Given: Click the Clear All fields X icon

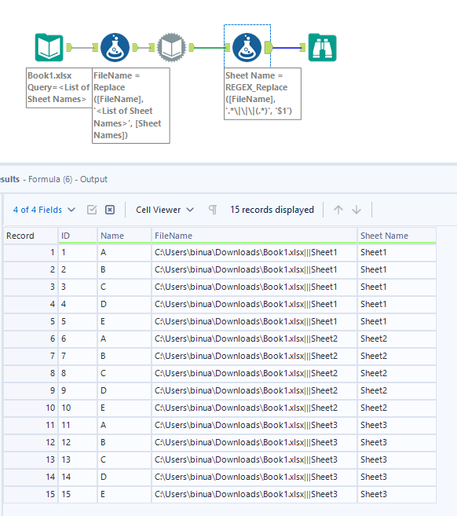Looking at the screenshot, I should [110, 210].
